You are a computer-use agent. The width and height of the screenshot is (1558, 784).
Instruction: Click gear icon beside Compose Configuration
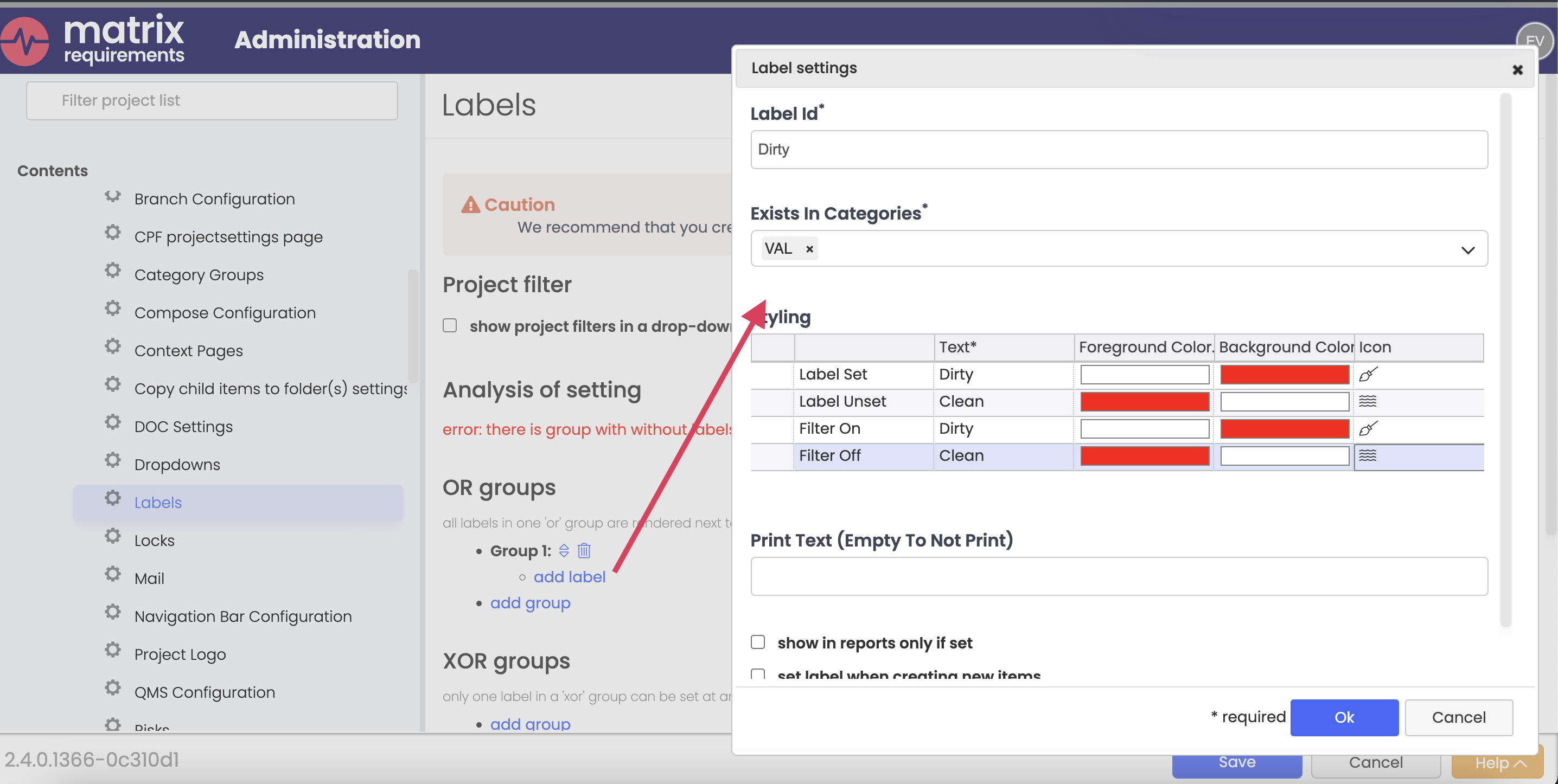112,309
